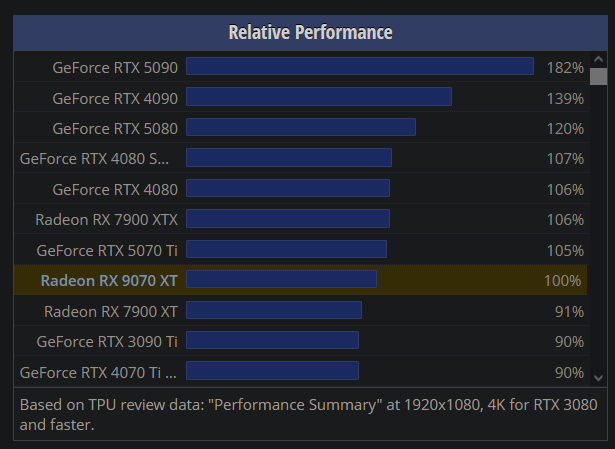Image resolution: width=615 pixels, height=449 pixels.
Task: Open the GeForce RTX 4070 Ti ... link
Action: (98, 373)
